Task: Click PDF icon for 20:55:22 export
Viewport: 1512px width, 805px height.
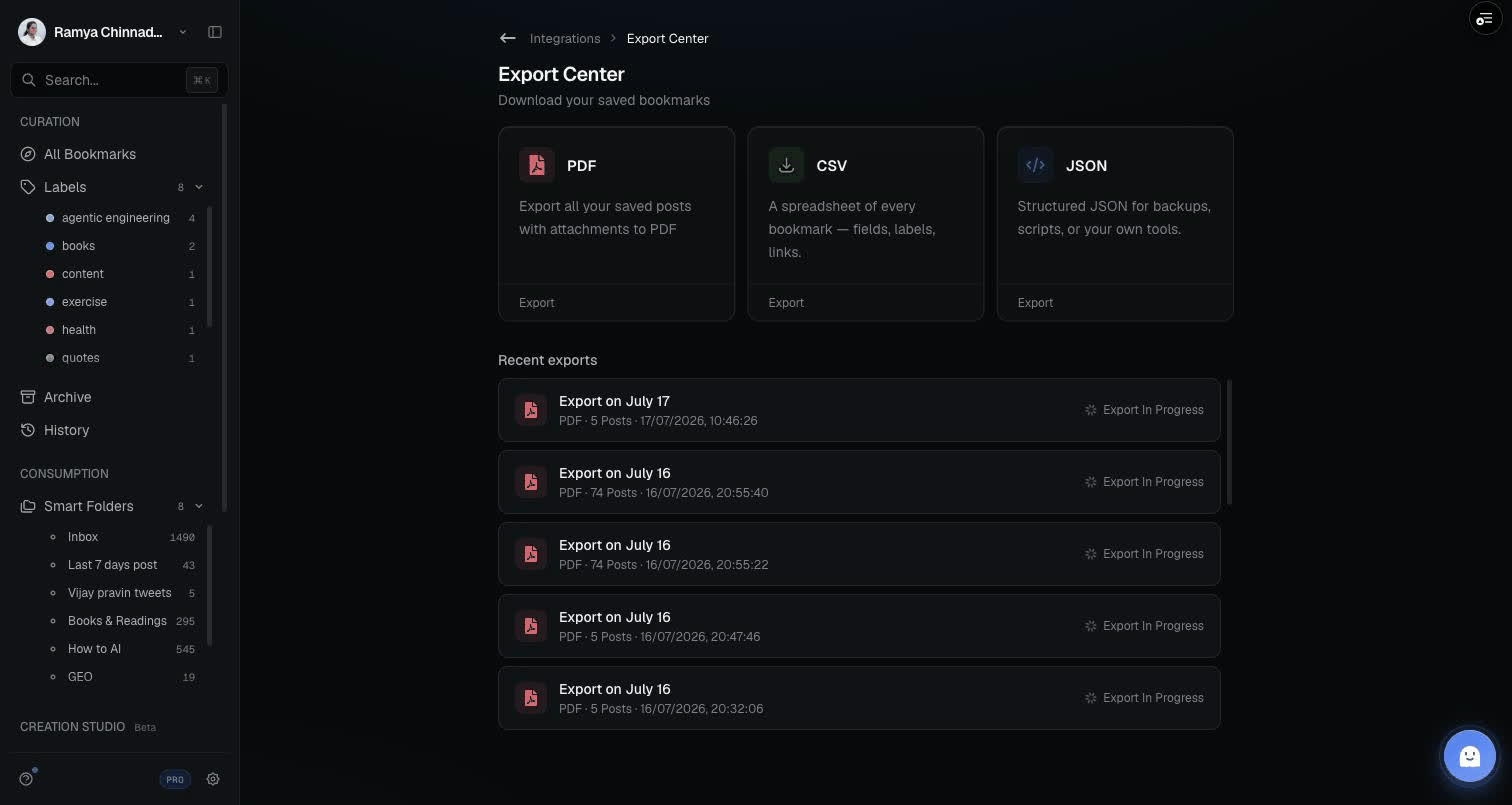Action: click(531, 554)
